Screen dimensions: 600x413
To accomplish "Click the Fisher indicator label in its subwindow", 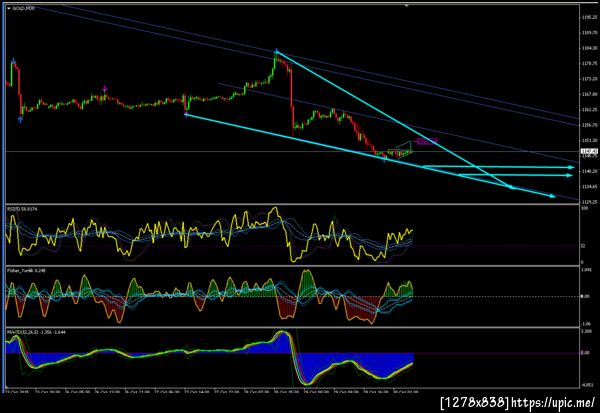I will tap(26, 271).
